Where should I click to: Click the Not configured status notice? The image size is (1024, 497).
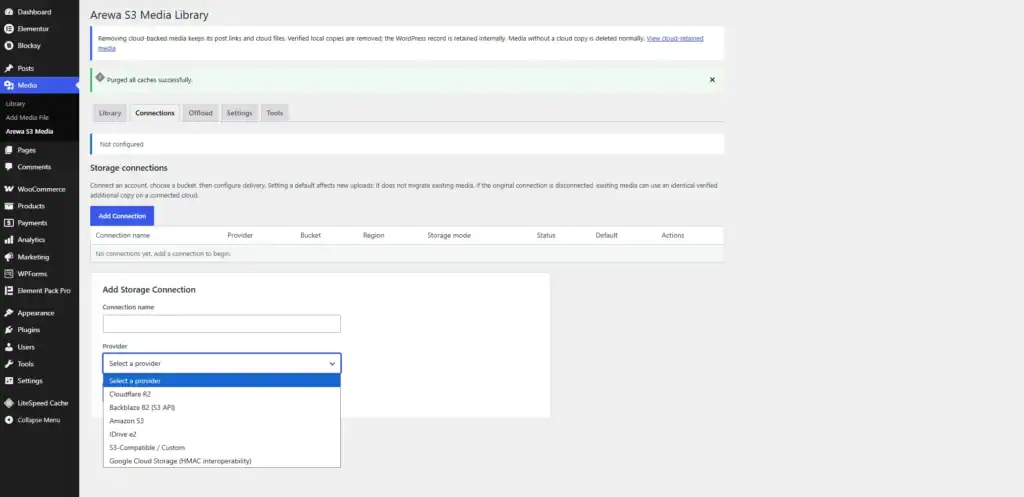[x=407, y=144]
